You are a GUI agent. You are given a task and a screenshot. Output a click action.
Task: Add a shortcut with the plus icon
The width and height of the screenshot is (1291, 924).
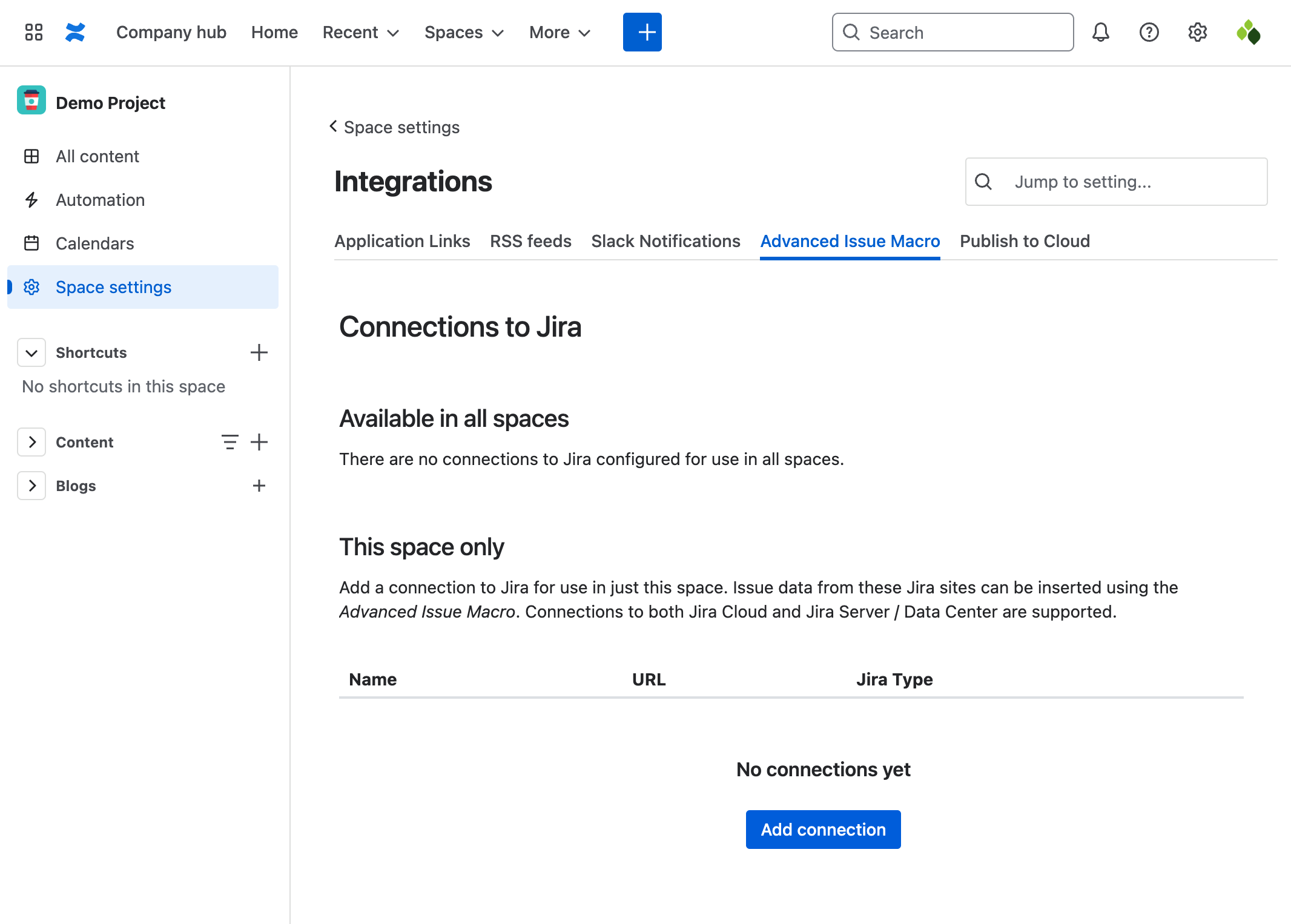(259, 352)
